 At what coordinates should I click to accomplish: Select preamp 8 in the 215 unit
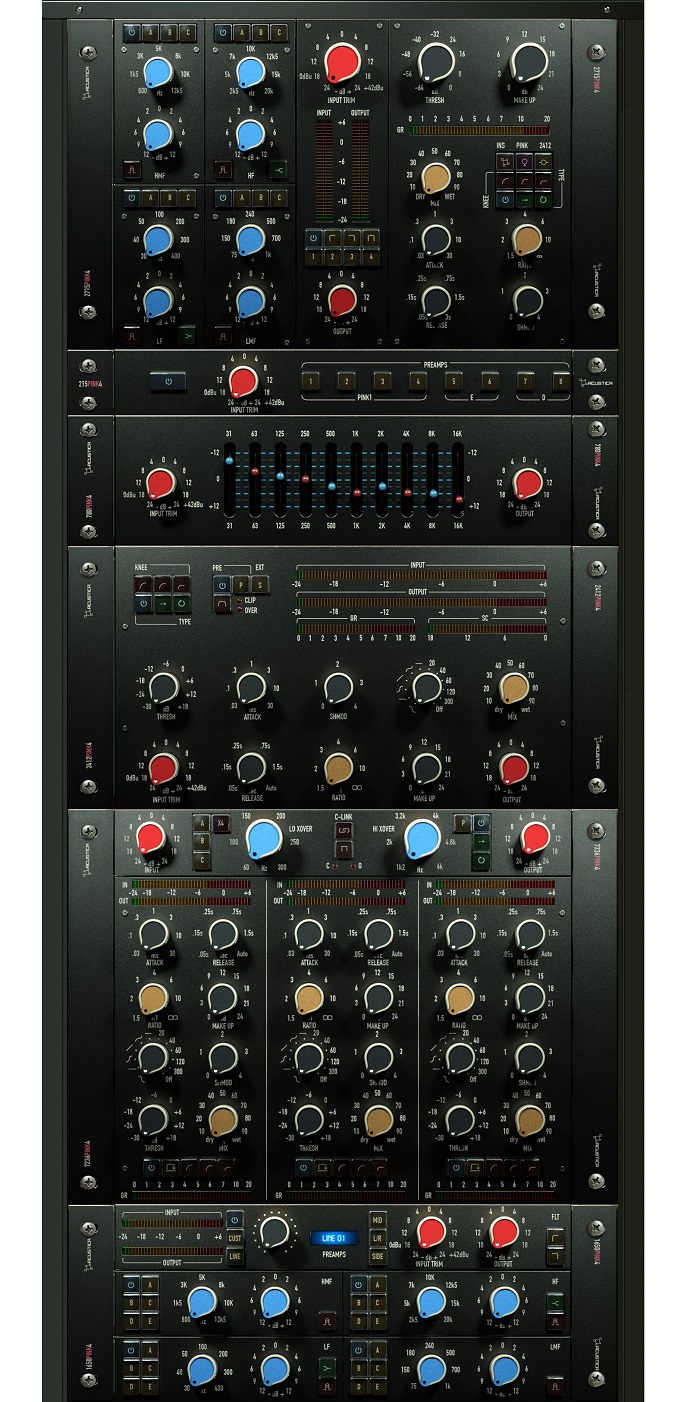click(x=559, y=381)
